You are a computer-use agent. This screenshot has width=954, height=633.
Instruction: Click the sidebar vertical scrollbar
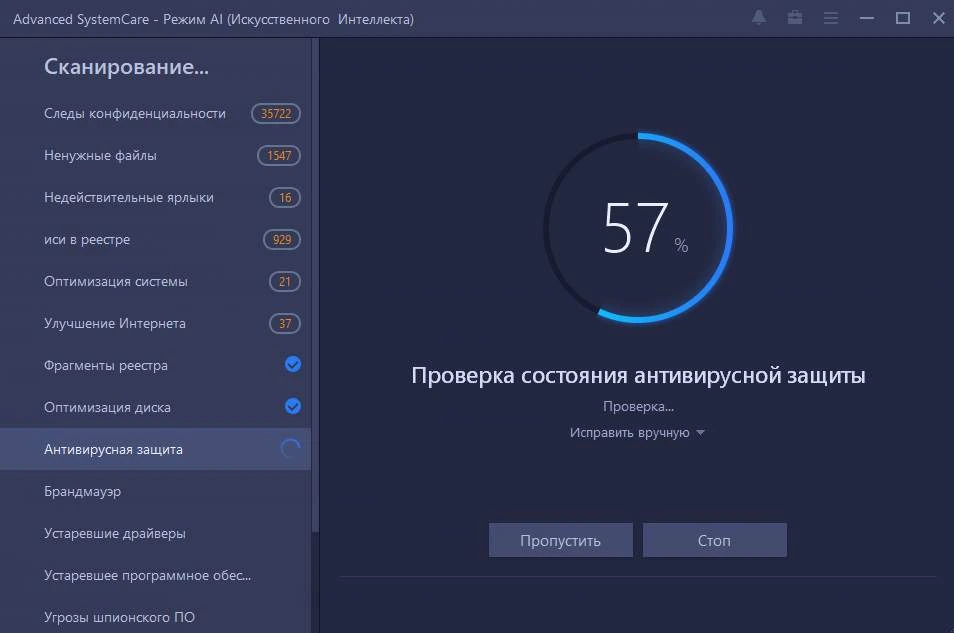point(315,286)
